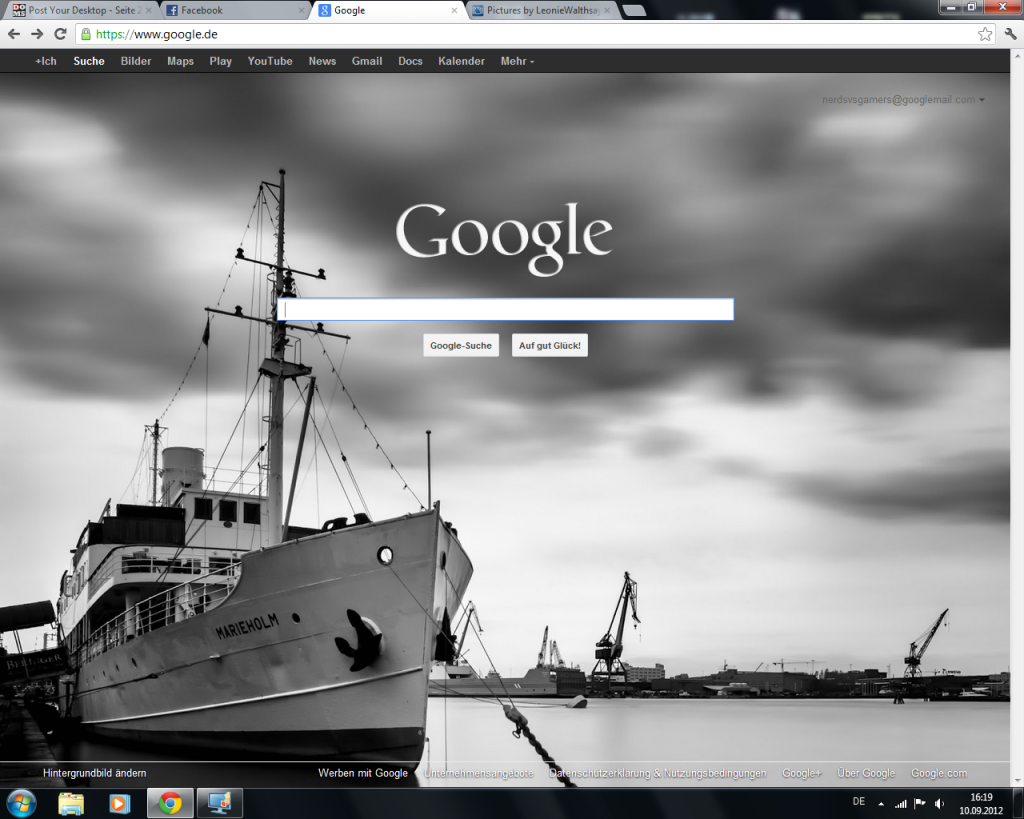
Task: Click Hintergrundbild ändern link
Action: coord(95,773)
